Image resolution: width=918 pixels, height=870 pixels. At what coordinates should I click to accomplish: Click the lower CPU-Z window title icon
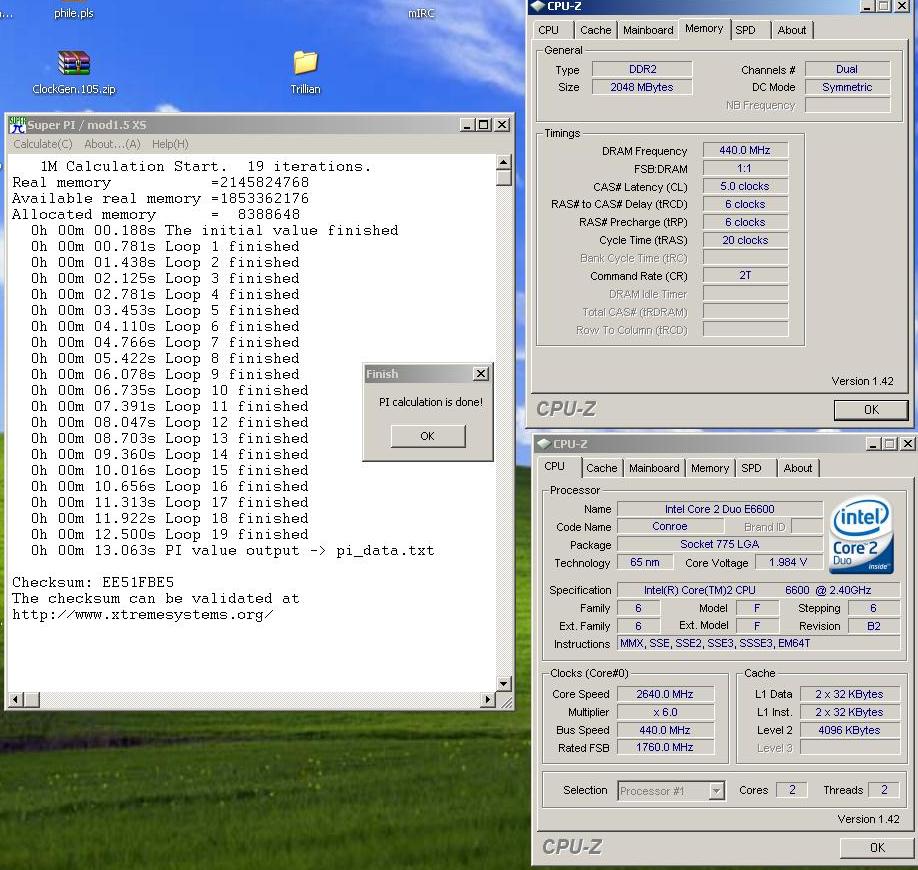click(544, 444)
